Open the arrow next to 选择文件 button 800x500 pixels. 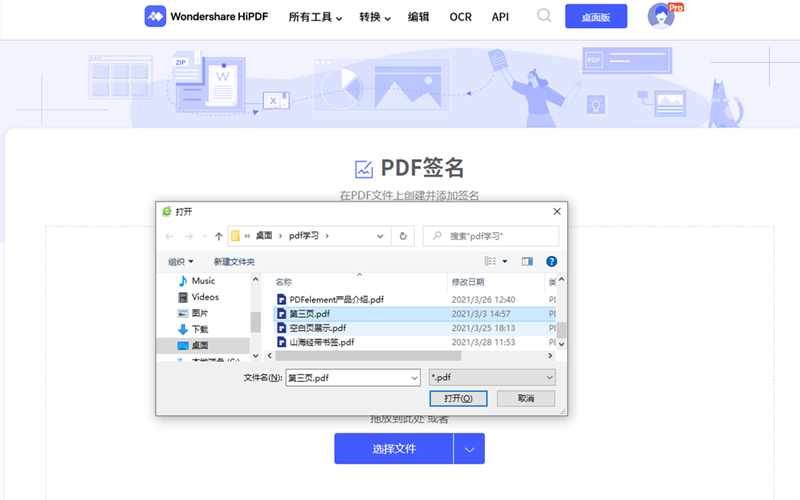[x=470, y=449]
